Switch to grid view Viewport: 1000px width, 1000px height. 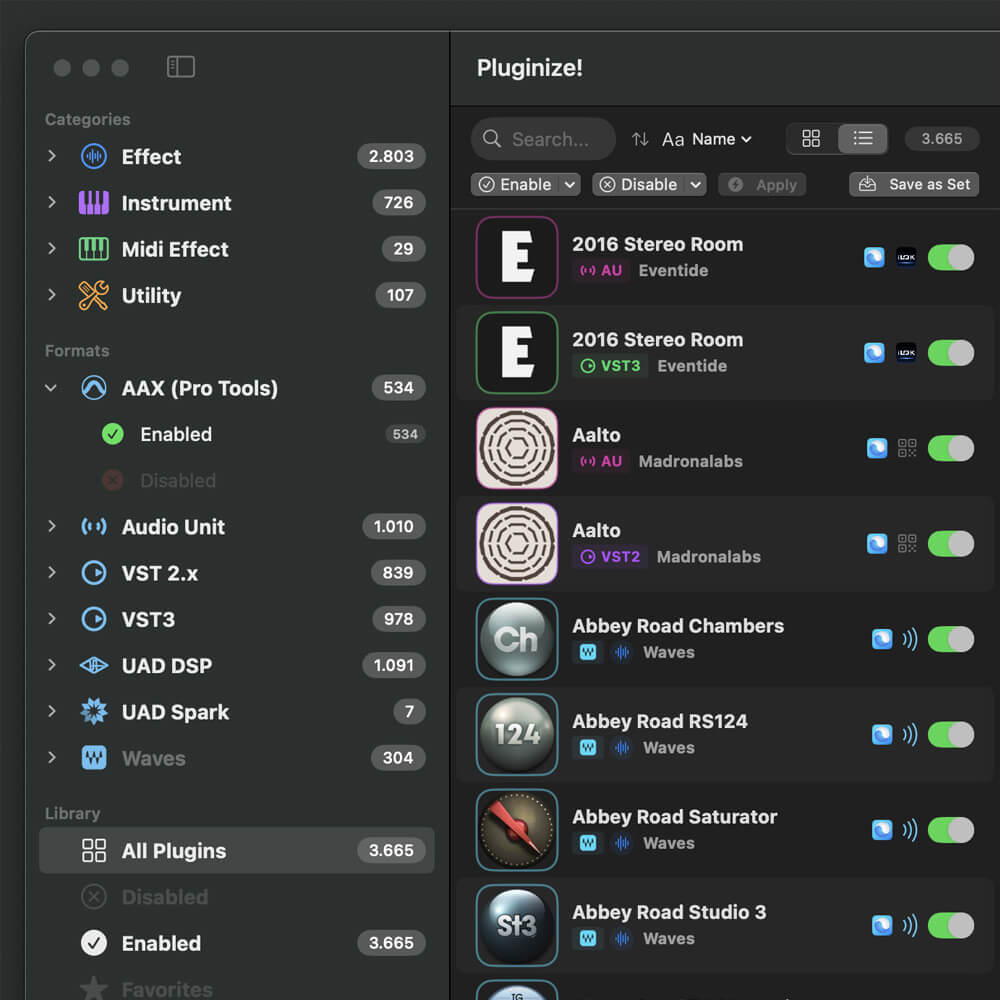[811, 138]
